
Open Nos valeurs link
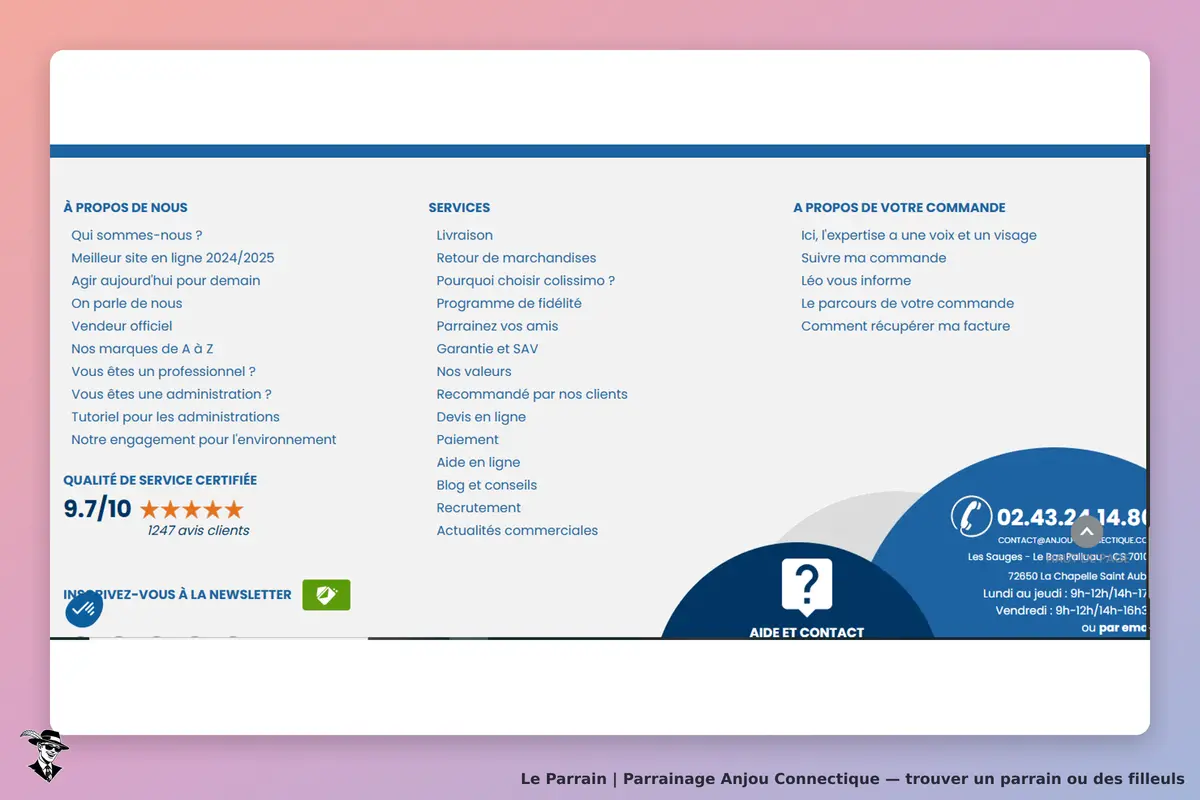[x=474, y=371]
